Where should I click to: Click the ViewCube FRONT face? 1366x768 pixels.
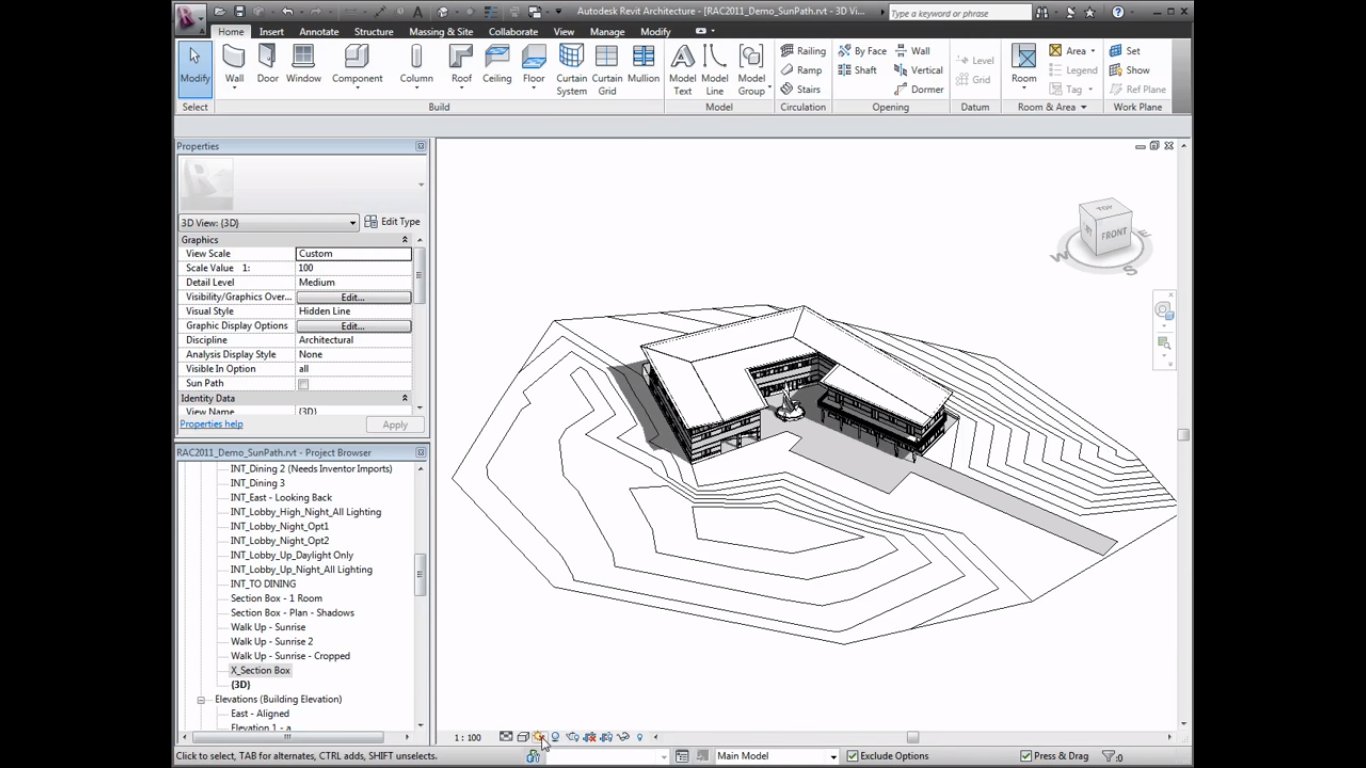pos(1113,235)
